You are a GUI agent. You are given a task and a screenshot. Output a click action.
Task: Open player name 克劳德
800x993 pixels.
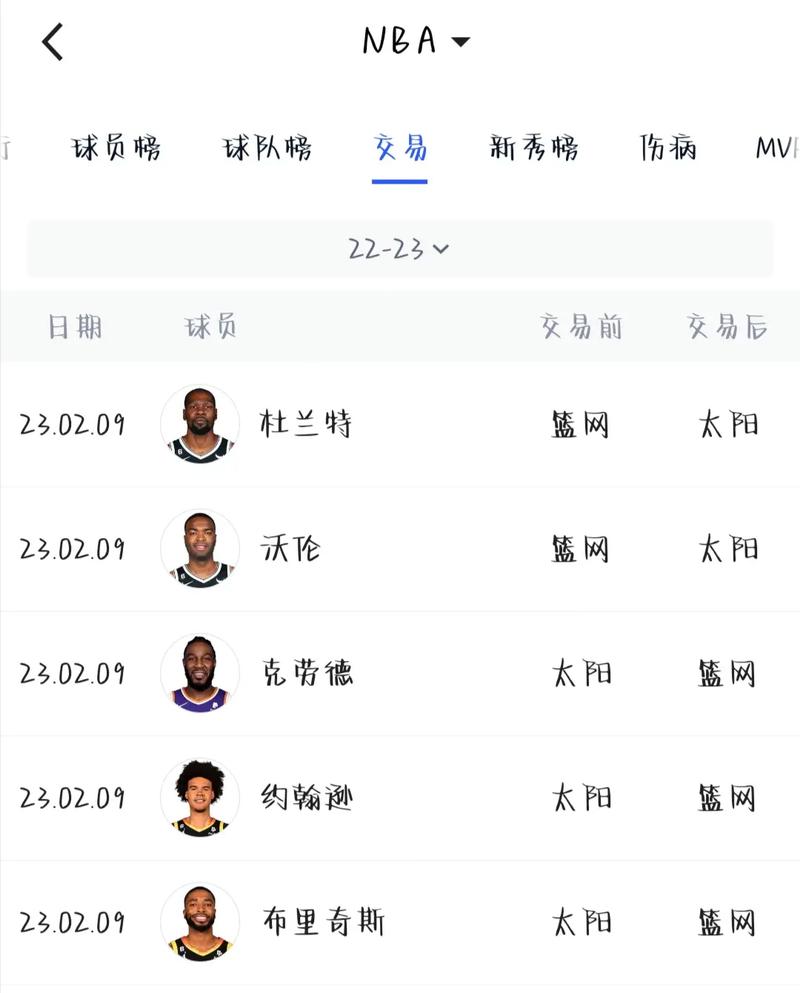(306, 673)
